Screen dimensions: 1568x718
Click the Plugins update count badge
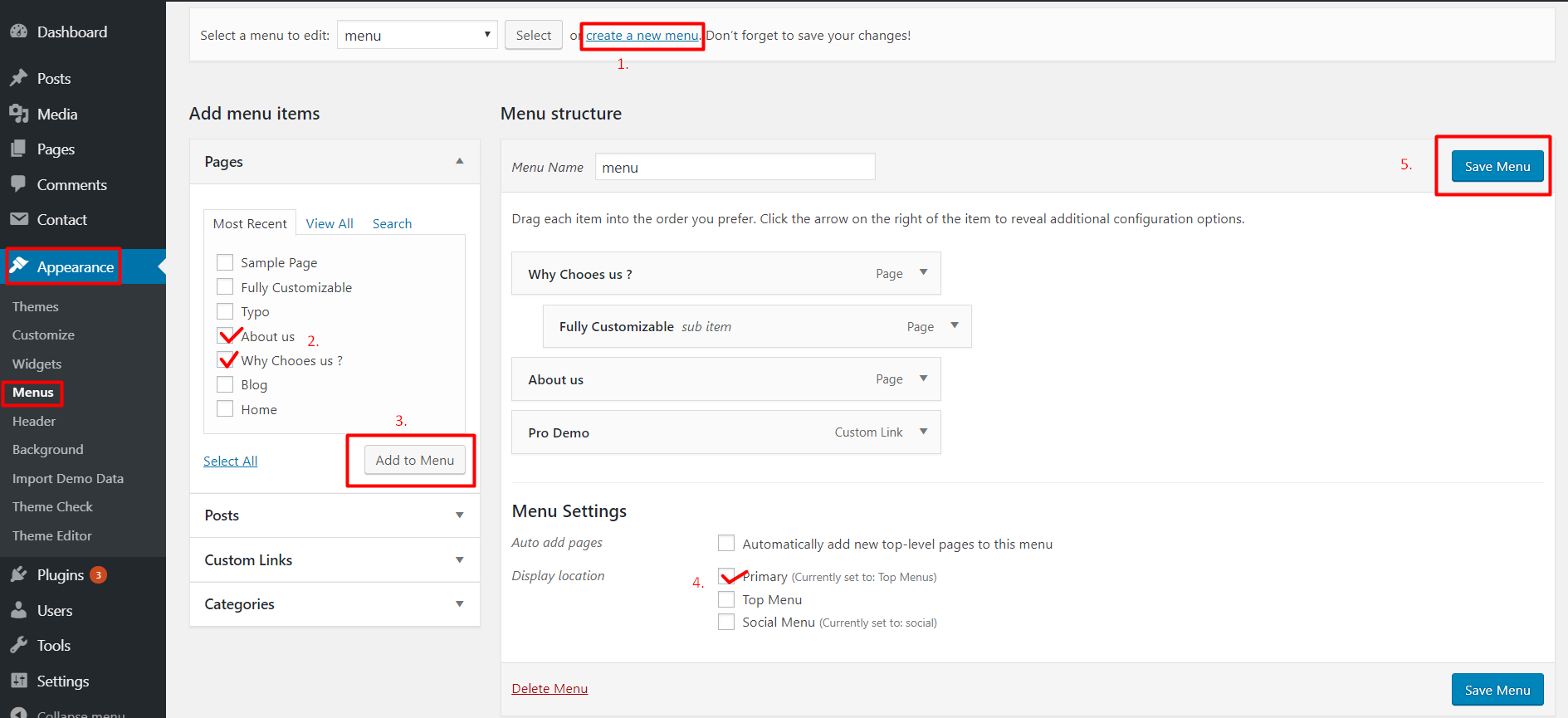tap(98, 574)
